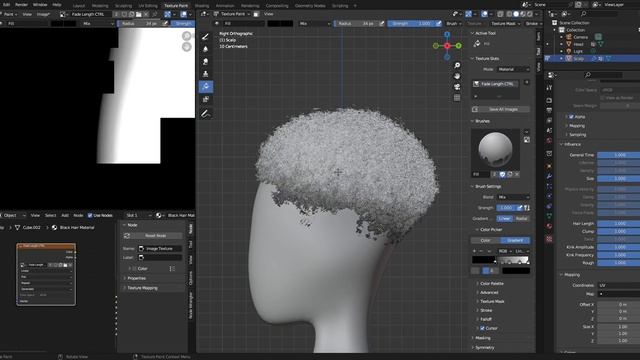Open Blend Mix dropdown in Brush Settings
Image resolution: width=640 pixels, height=360 pixels.
(513, 197)
